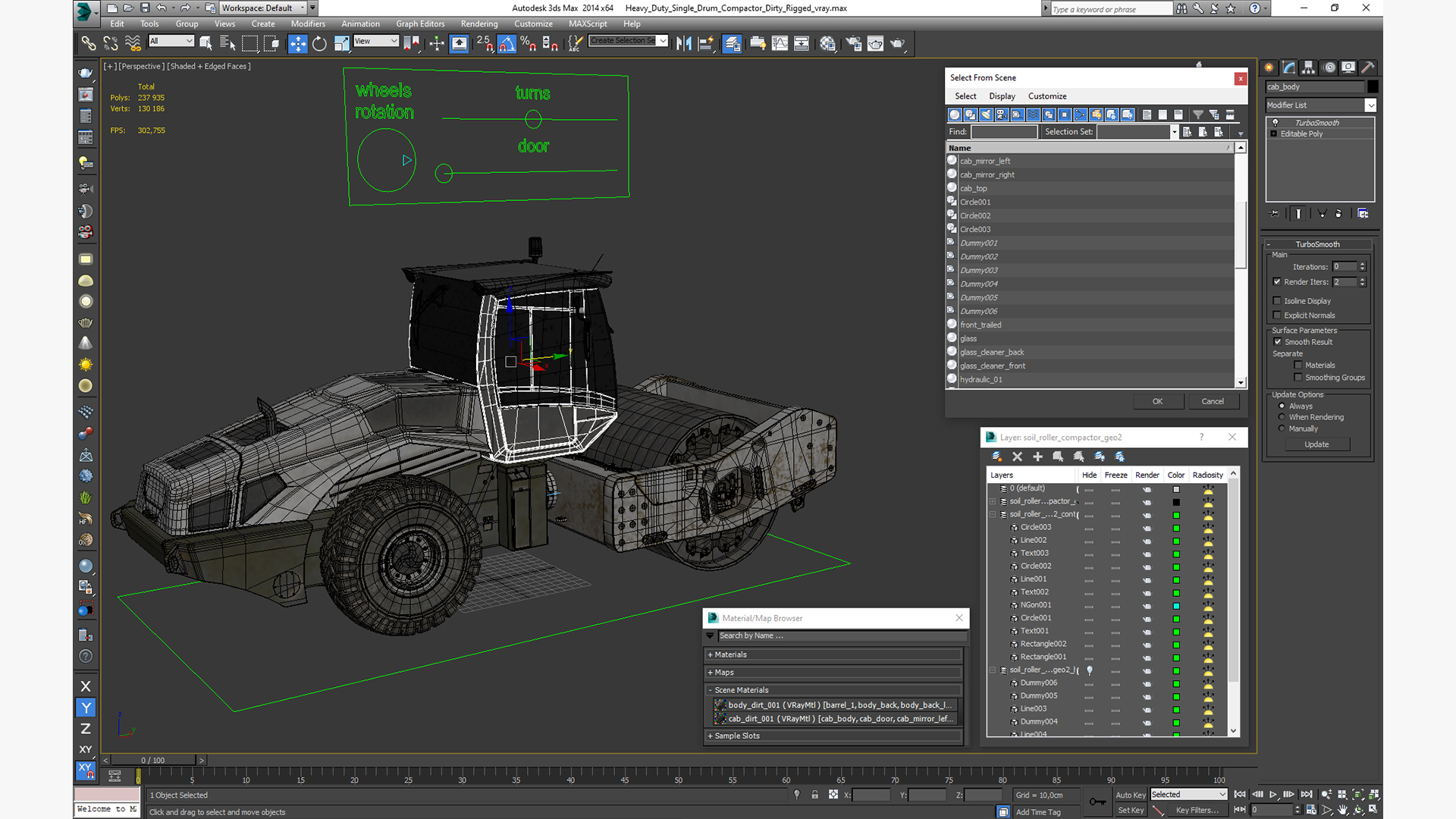1456x819 pixels.
Task: Click the 0 (default) layer color swatch
Action: click(x=1176, y=489)
